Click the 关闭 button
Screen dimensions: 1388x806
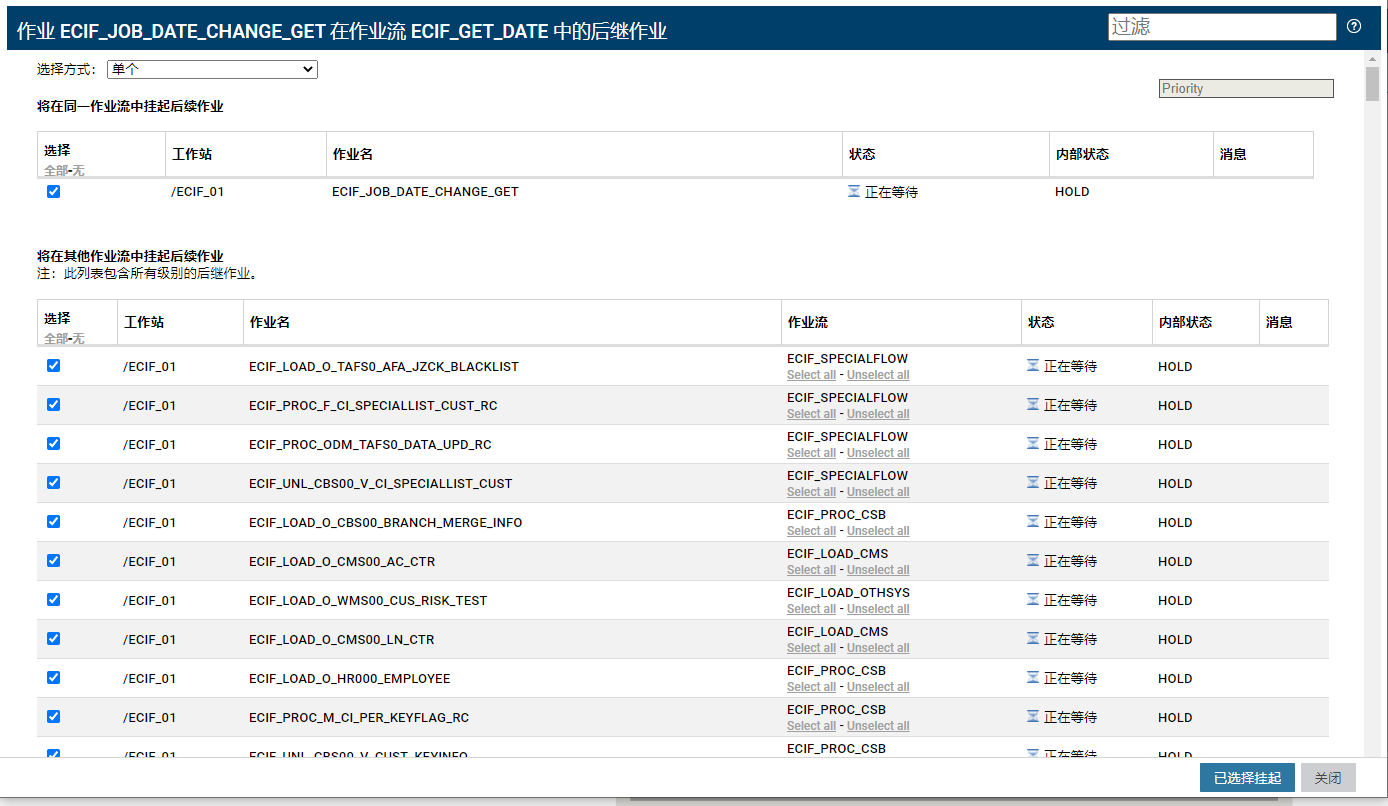1328,777
